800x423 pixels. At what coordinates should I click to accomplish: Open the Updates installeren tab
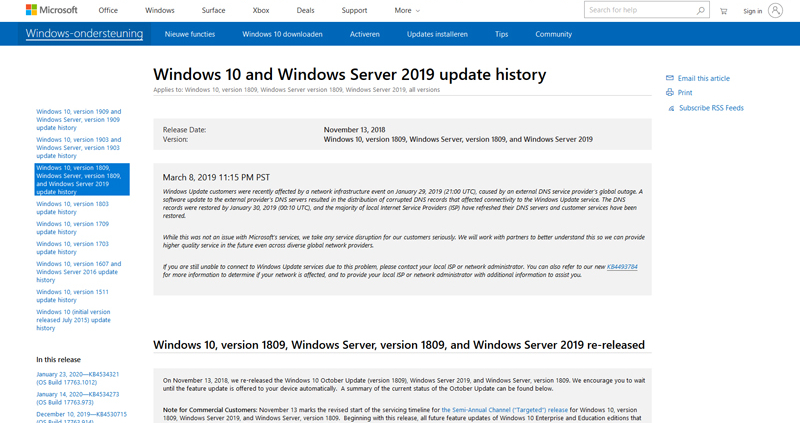[x=437, y=34]
